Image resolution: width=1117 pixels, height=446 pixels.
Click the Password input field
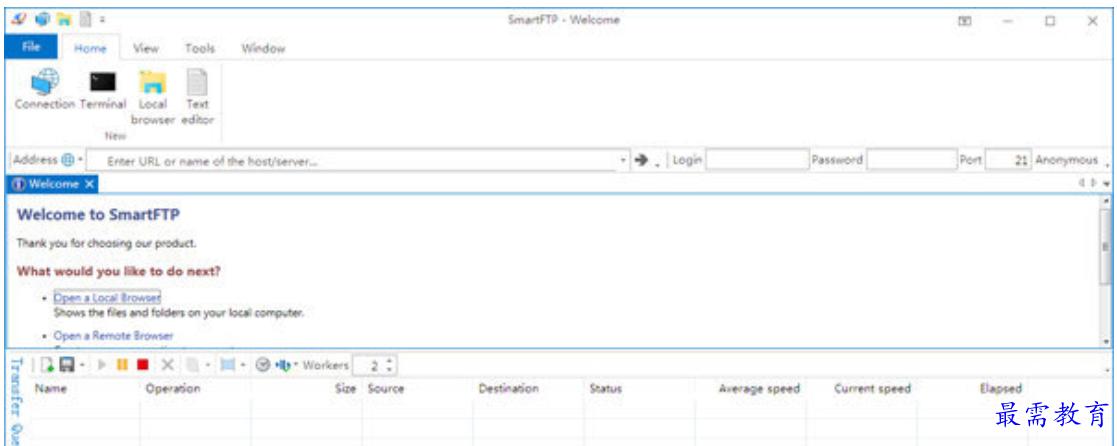(911, 160)
